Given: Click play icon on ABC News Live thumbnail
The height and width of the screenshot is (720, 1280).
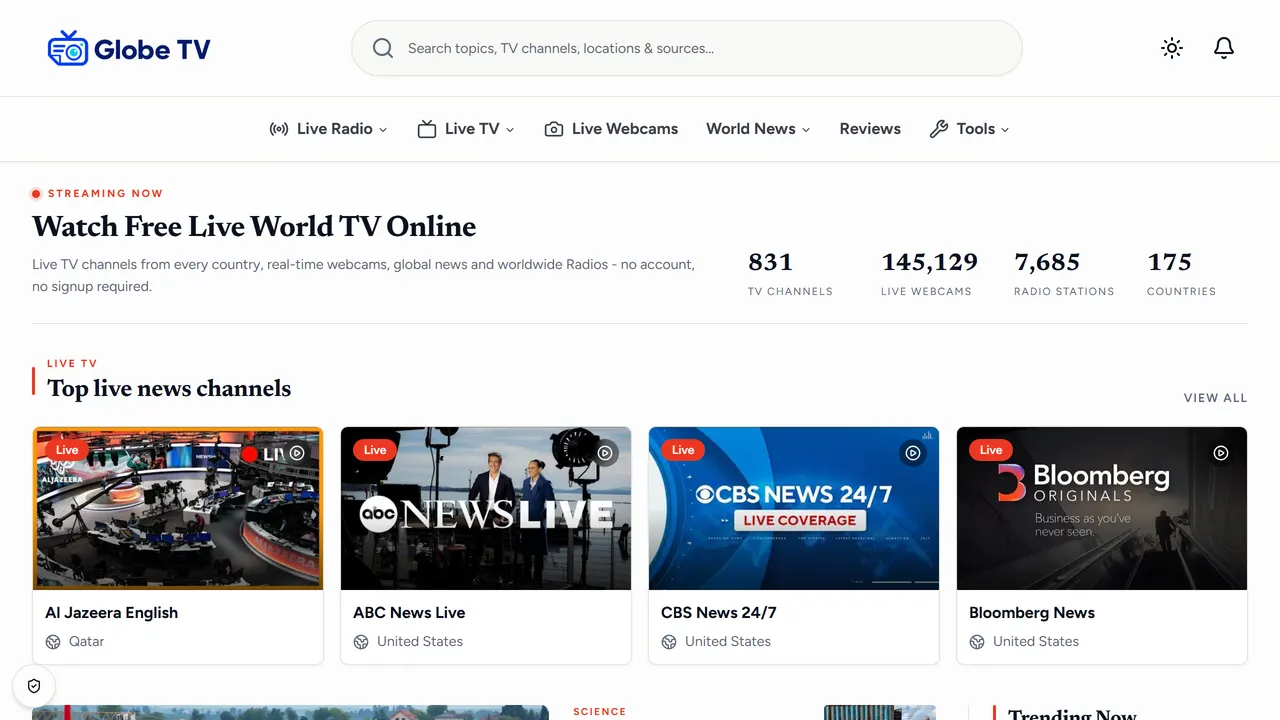Looking at the screenshot, I should 605,453.
